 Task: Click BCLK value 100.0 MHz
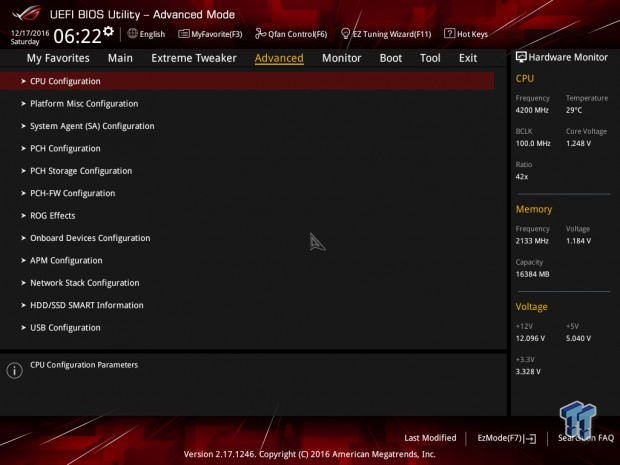click(x=533, y=144)
